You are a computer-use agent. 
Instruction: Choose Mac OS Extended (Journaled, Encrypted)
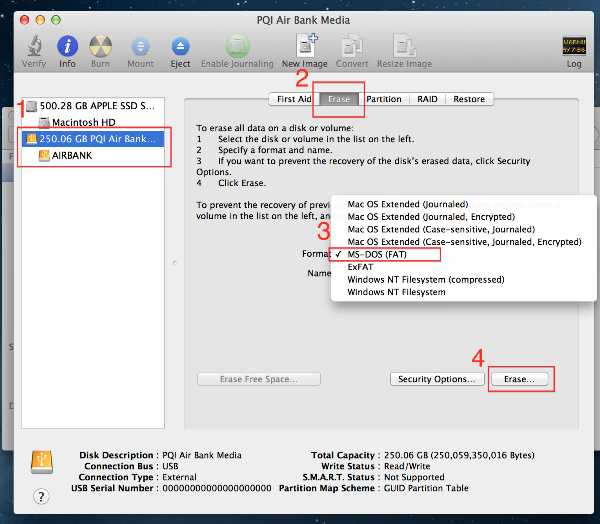463,217
